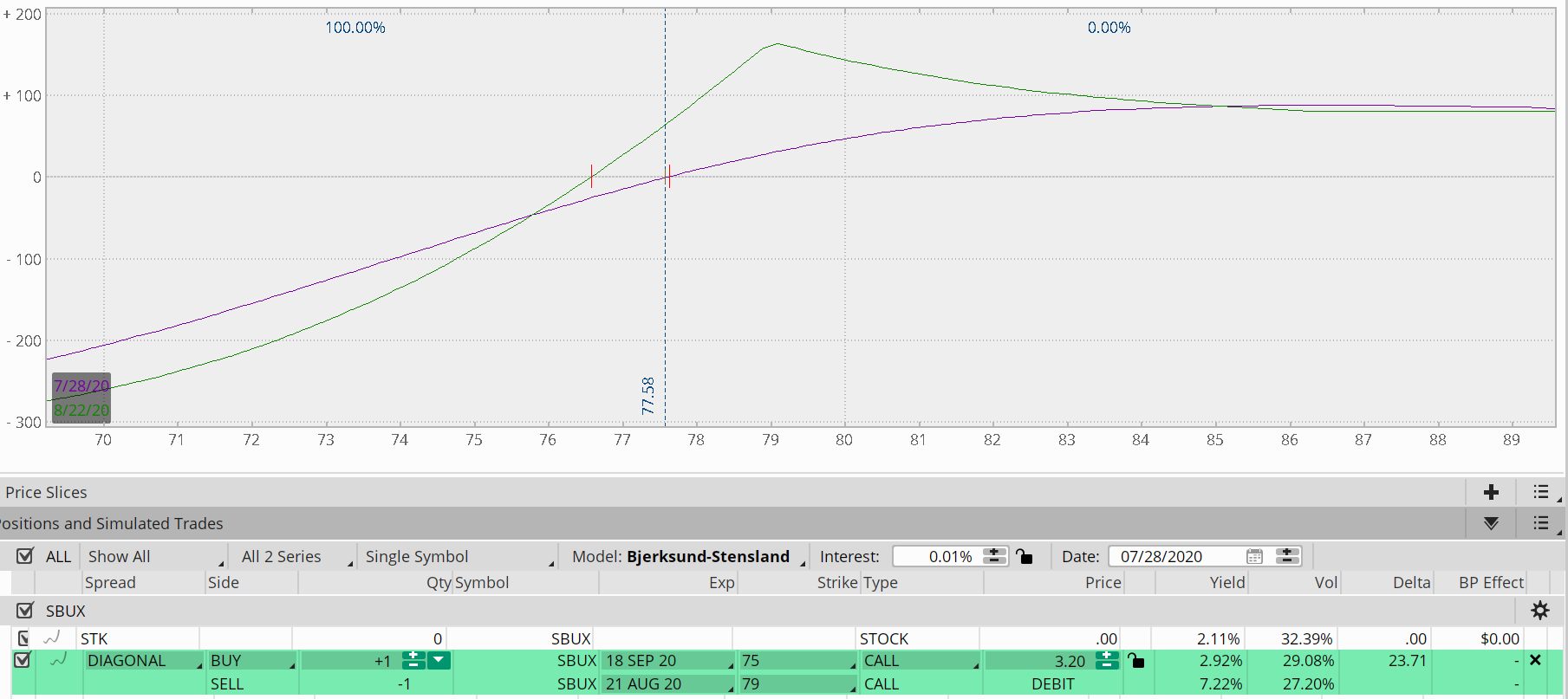Toggle the DIAGONAL trade checkbox
This screenshot has height=699, width=1568.
coord(23,660)
